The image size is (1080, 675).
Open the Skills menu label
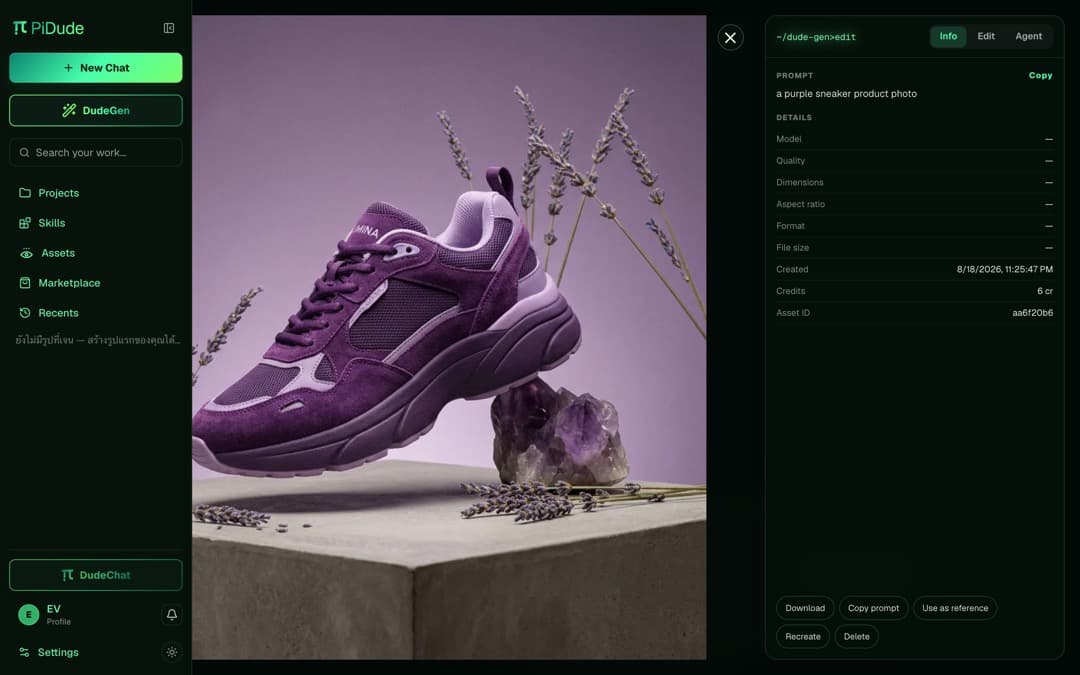pos(52,223)
